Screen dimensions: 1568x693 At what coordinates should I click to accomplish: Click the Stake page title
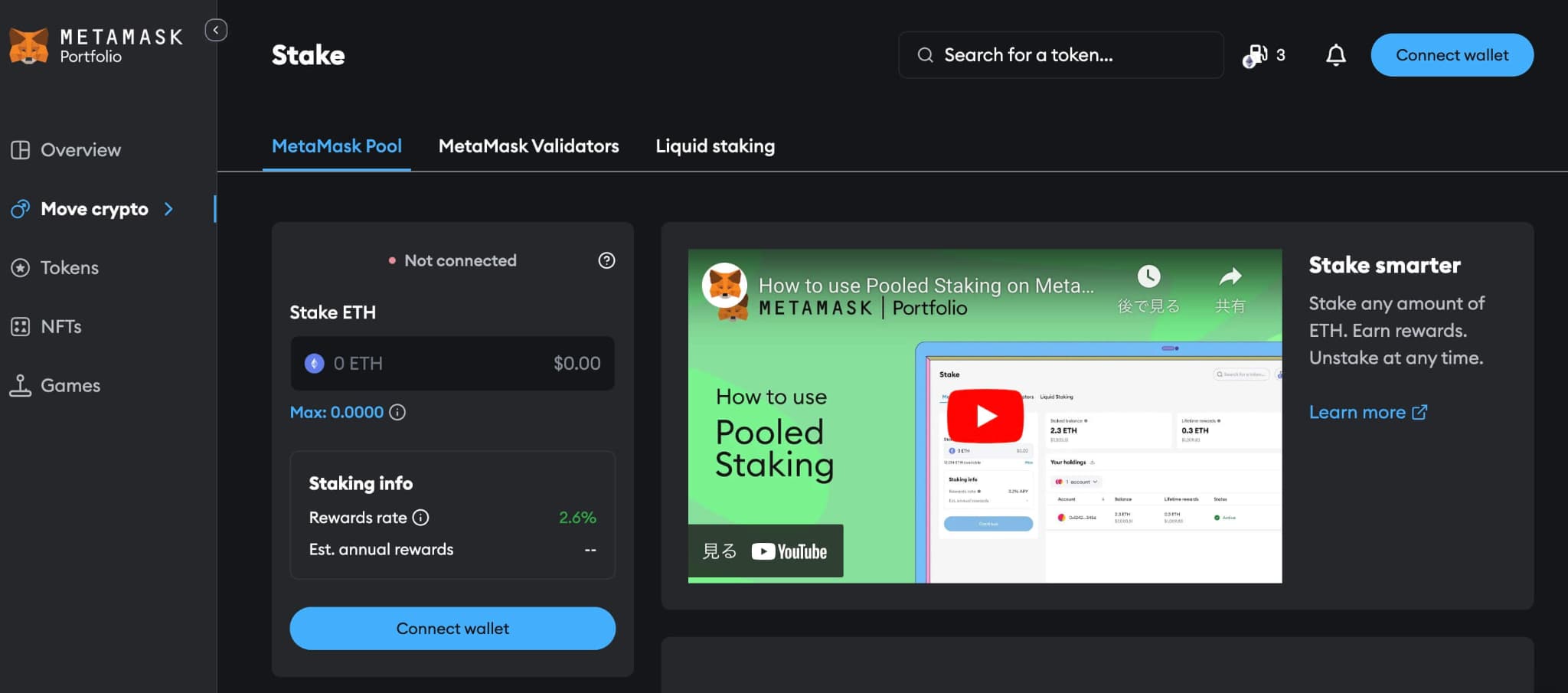pos(309,55)
